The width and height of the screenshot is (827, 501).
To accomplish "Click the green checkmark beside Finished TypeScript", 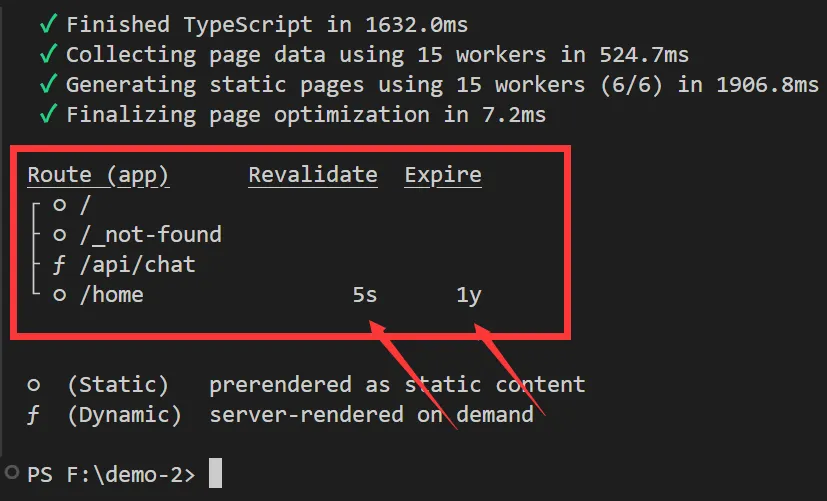I will click(x=46, y=23).
